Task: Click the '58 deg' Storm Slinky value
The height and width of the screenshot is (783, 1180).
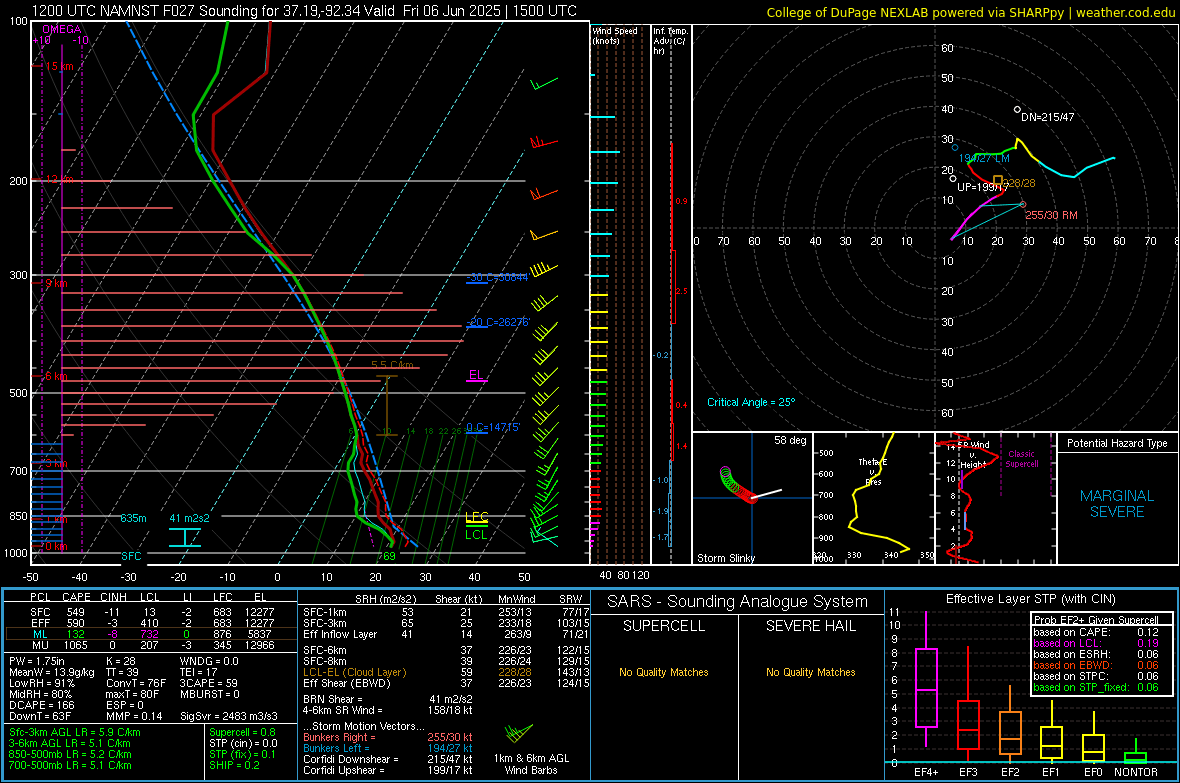Action: [x=790, y=440]
